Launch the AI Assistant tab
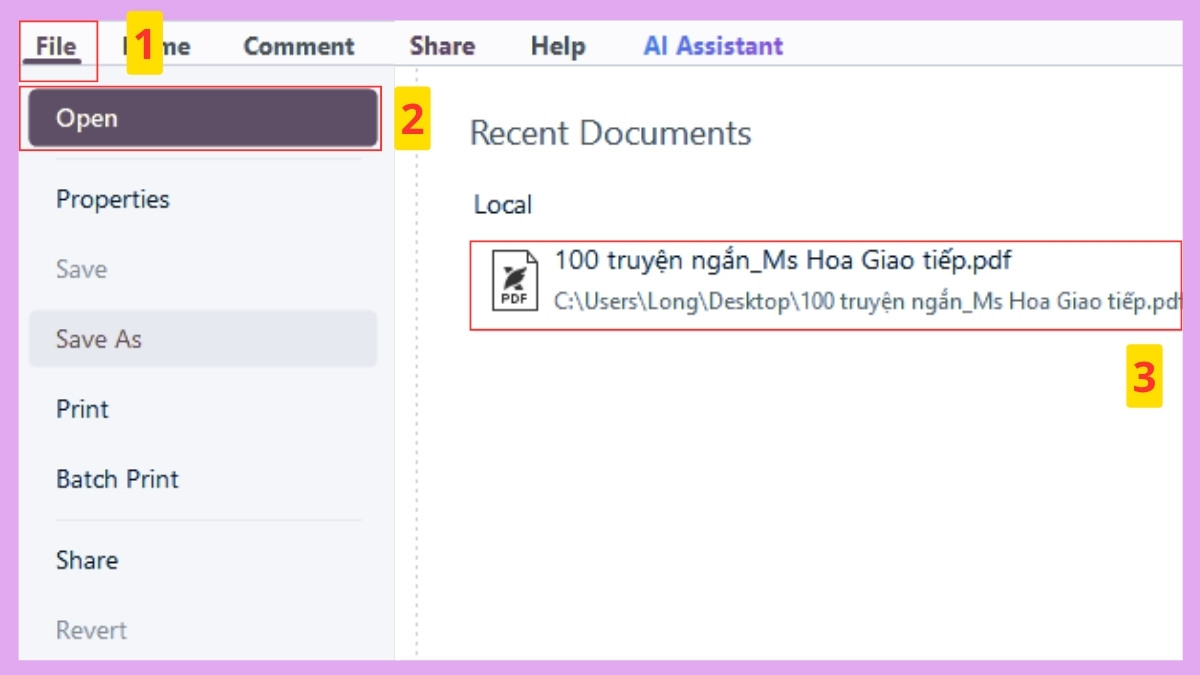 (x=713, y=46)
